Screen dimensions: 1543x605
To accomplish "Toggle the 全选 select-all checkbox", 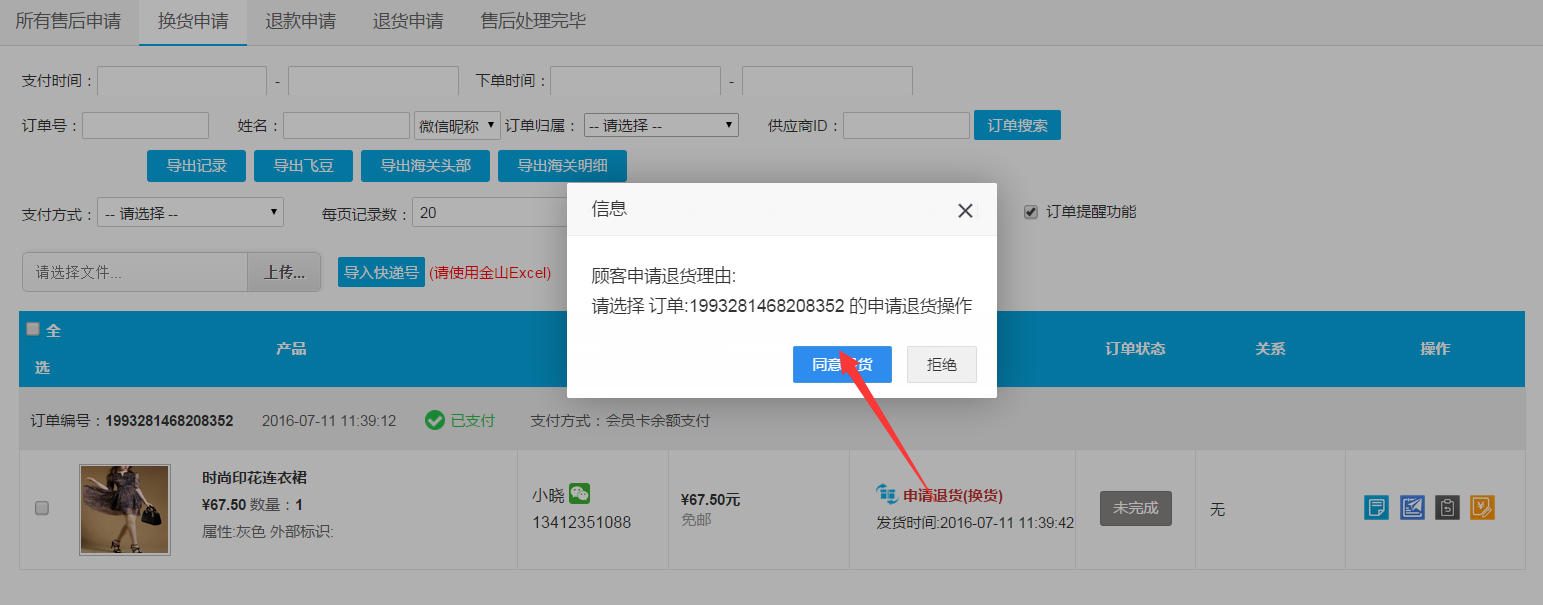I will [33, 329].
